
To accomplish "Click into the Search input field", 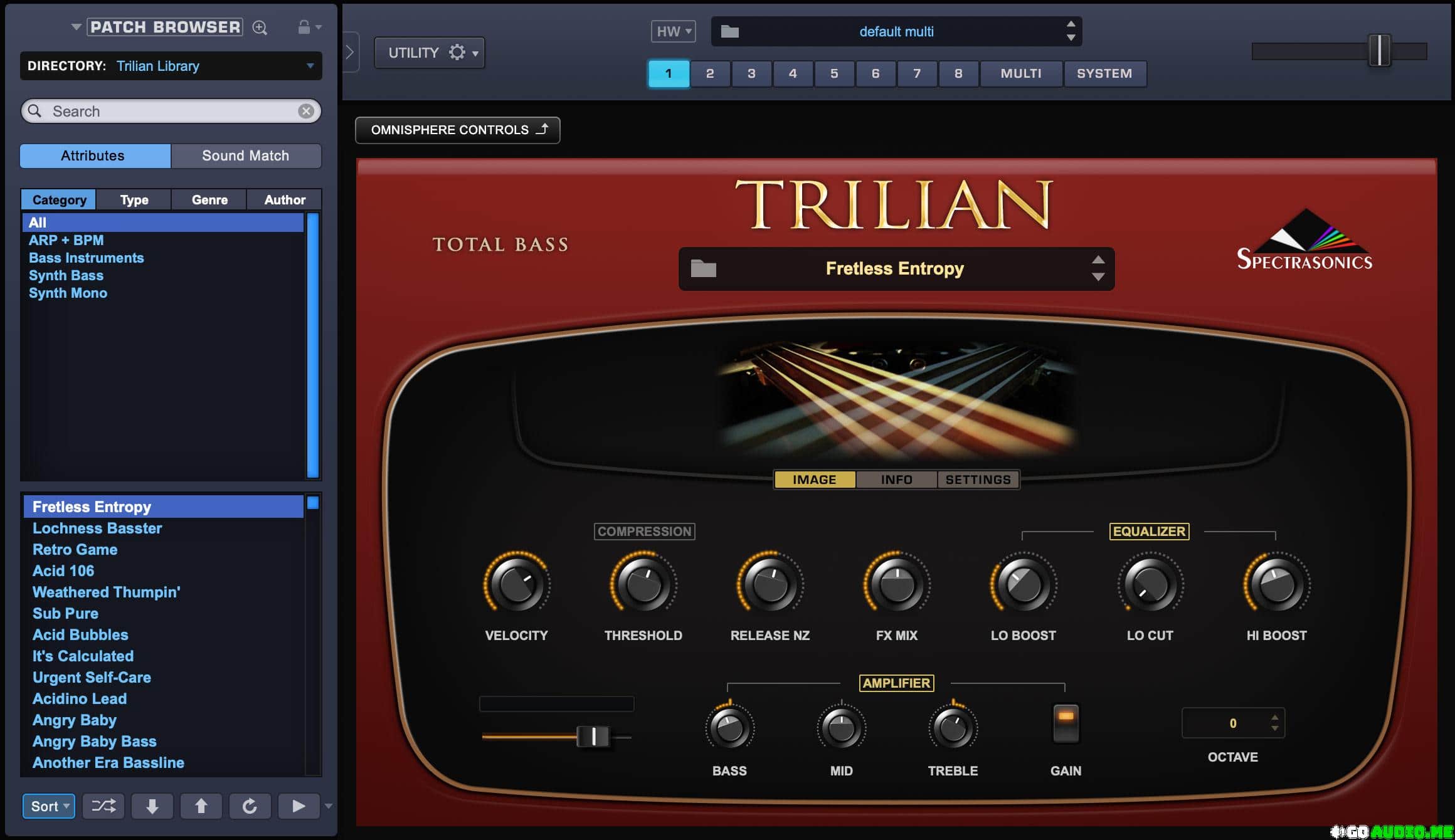I will (x=171, y=111).
